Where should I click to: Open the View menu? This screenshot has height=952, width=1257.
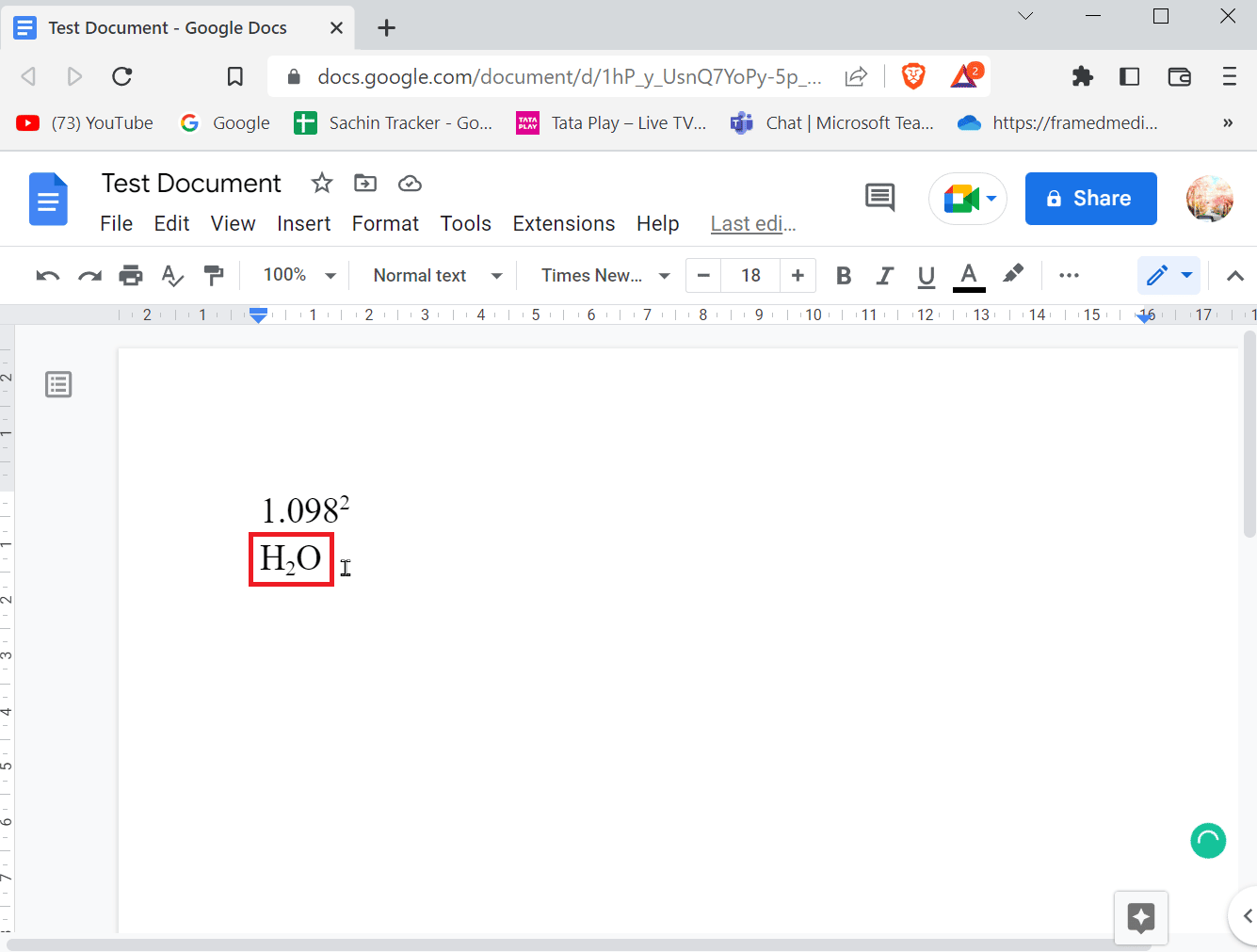click(233, 224)
